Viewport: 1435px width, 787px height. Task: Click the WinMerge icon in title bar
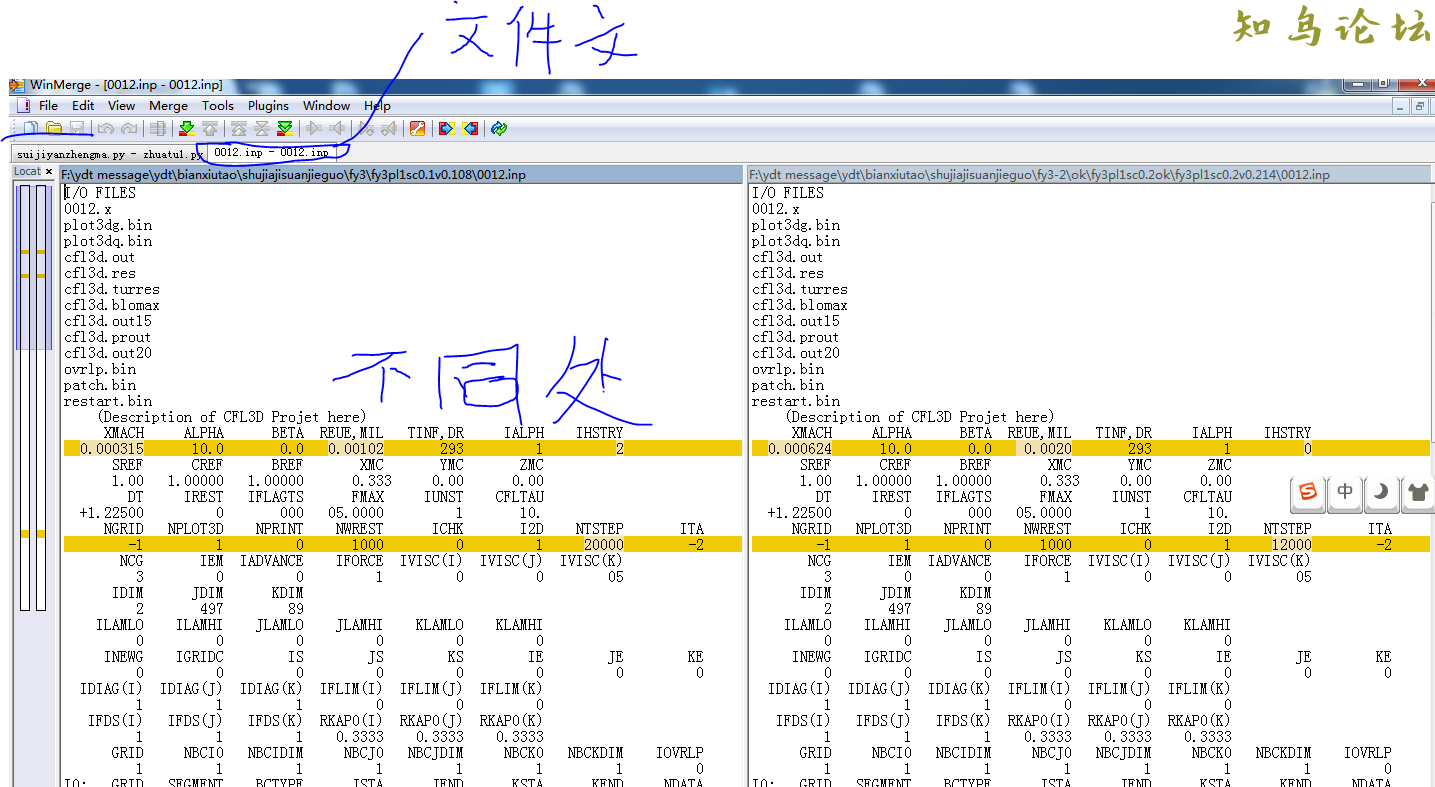tap(17, 86)
